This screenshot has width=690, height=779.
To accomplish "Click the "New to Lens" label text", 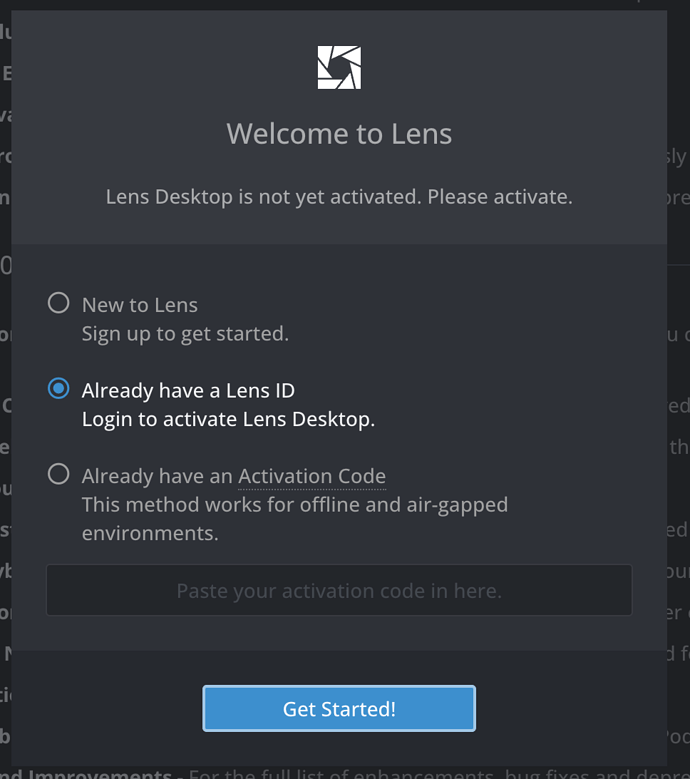I will point(140,306).
